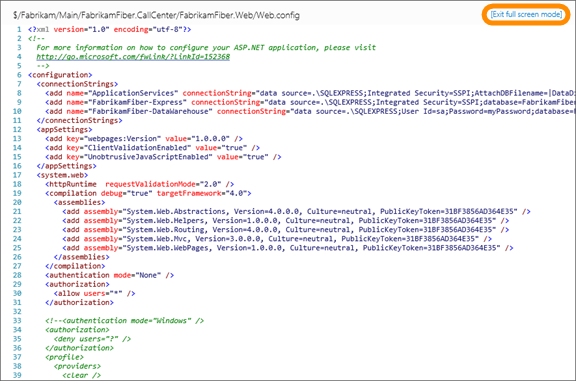Click the closing compilation tag on line 27
The height and width of the screenshot is (381, 576).
[75, 266]
